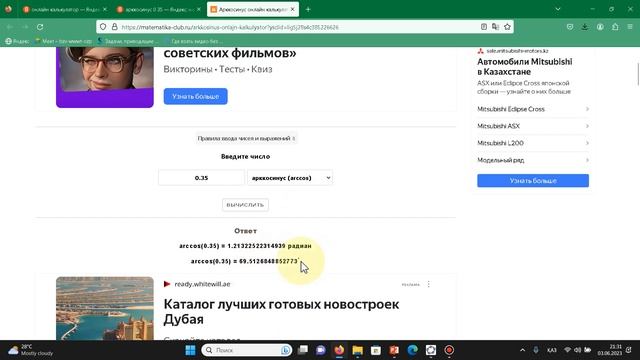This screenshot has width=640, height=360.
Task: Click the woman with glasses ad image
Action: (105, 77)
